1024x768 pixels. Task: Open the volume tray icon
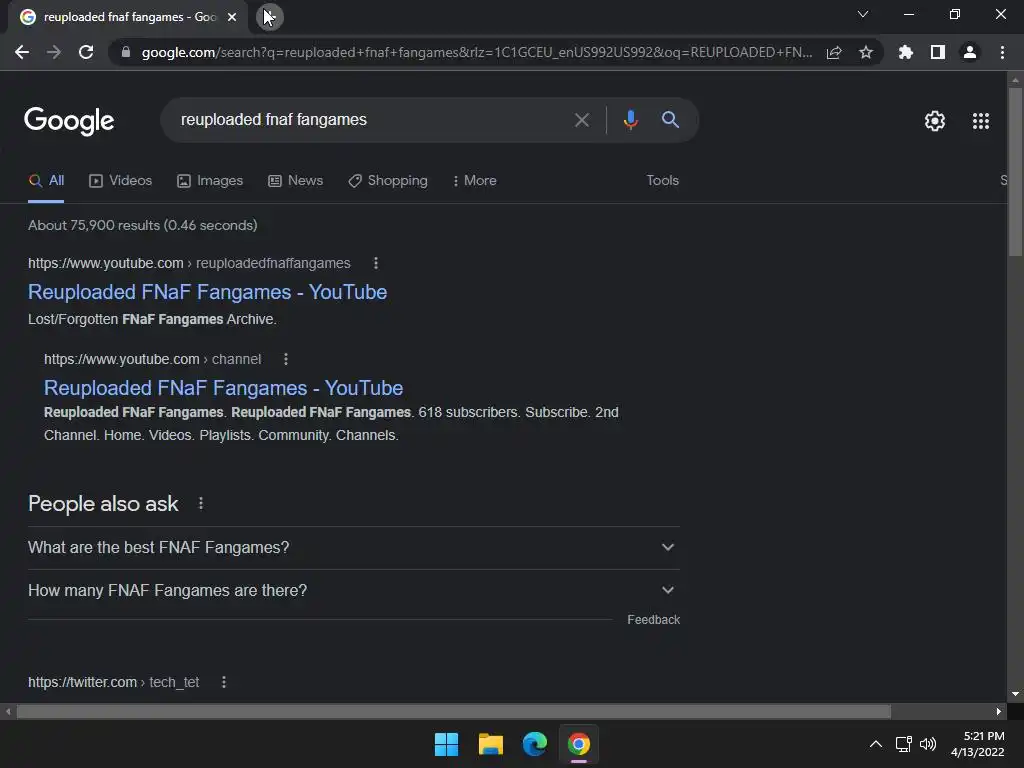(928, 744)
